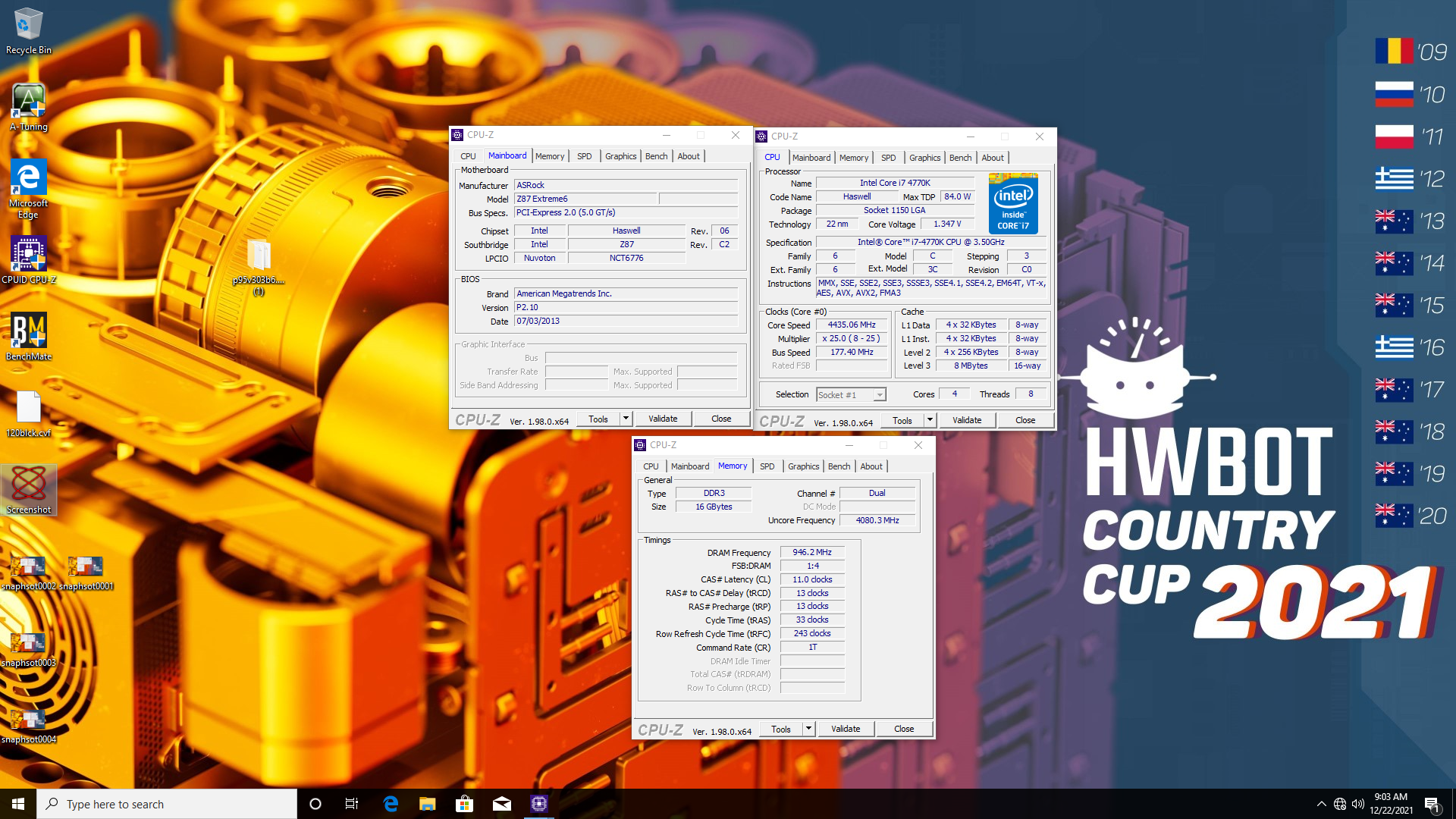Click Close button in CPU window

pos(1025,420)
